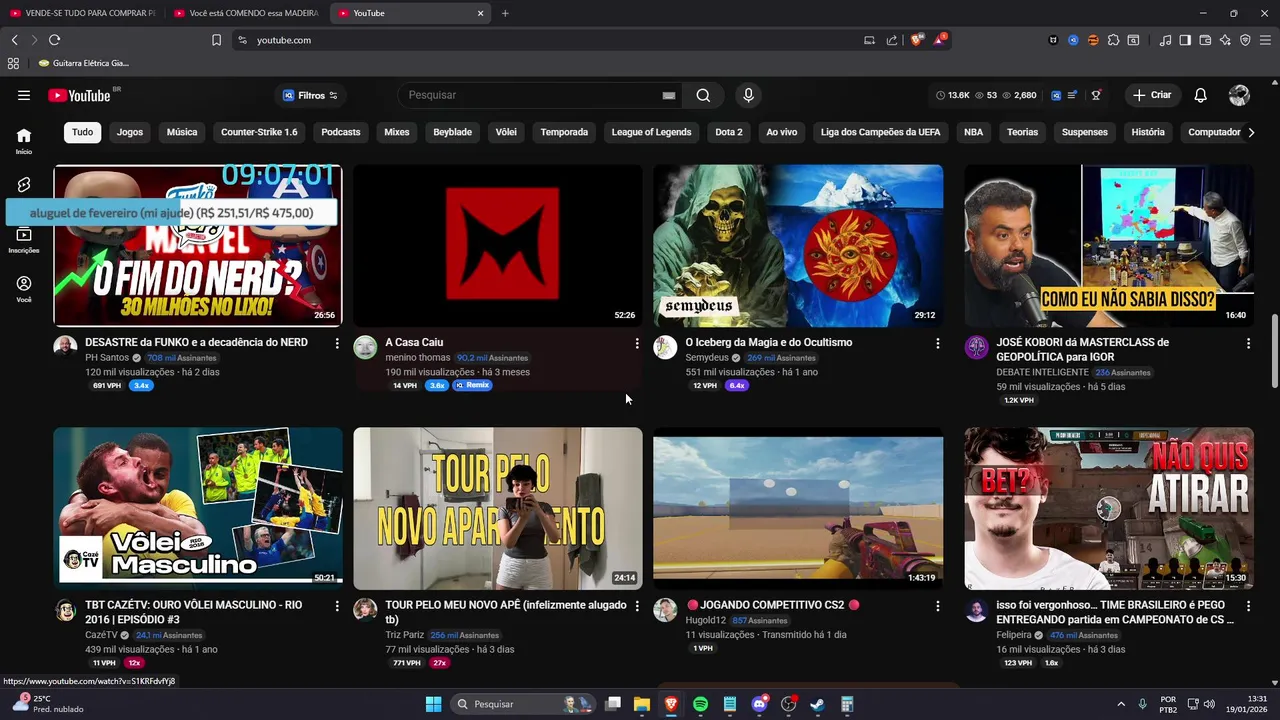Select the Jogos category chip
The image size is (1280, 720).
[129, 132]
